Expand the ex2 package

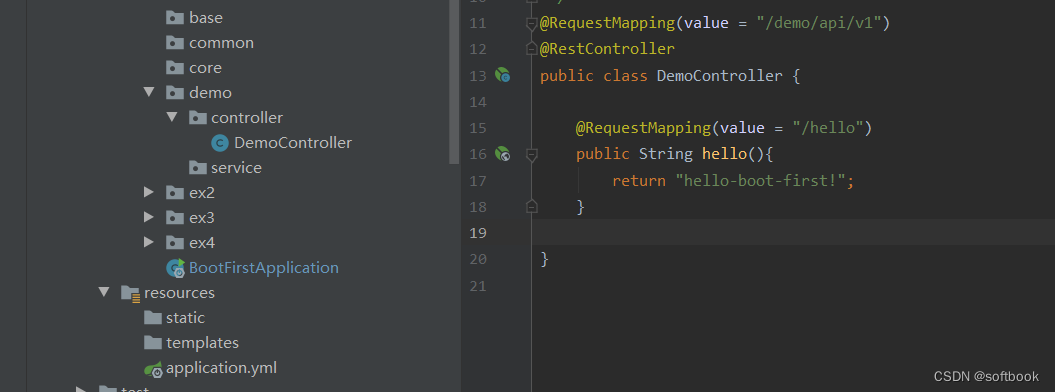[x=149, y=192]
